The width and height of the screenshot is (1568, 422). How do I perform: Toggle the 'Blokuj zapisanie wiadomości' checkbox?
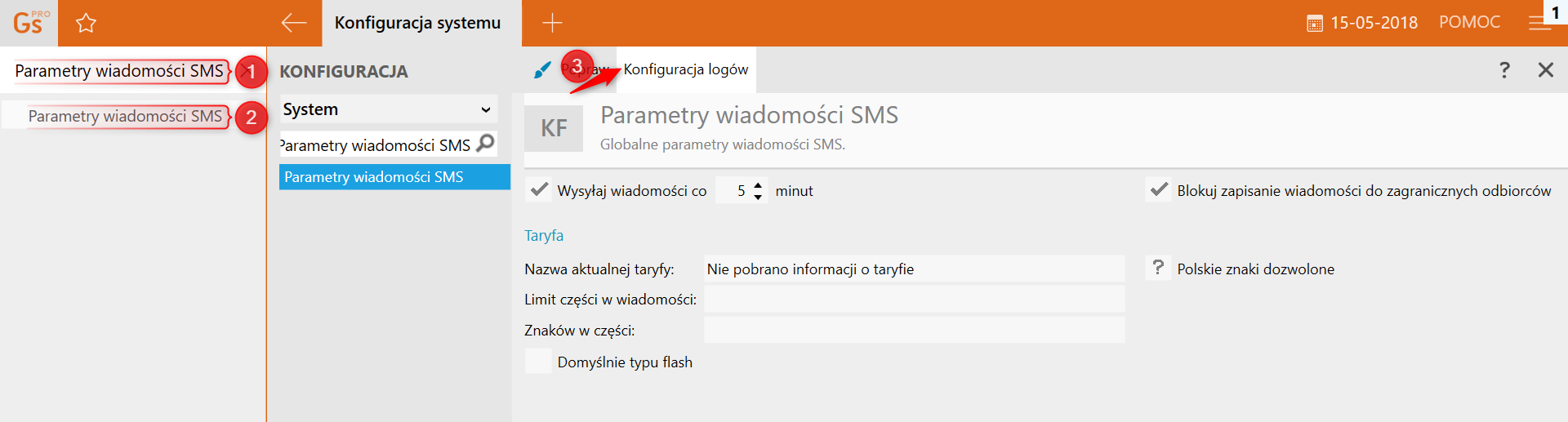[1158, 190]
